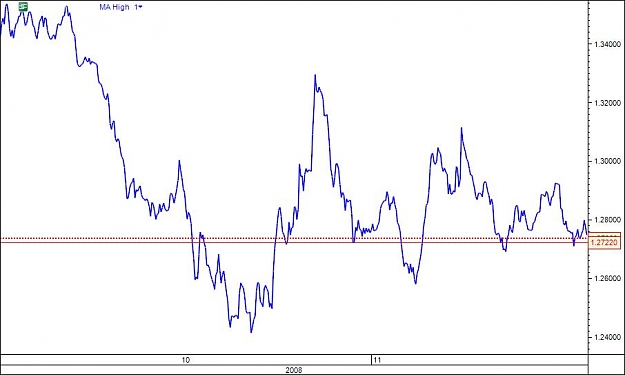Screen dimensions: 625x375
Task: Click the 1.30000 price axis label
Action: (607, 161)
